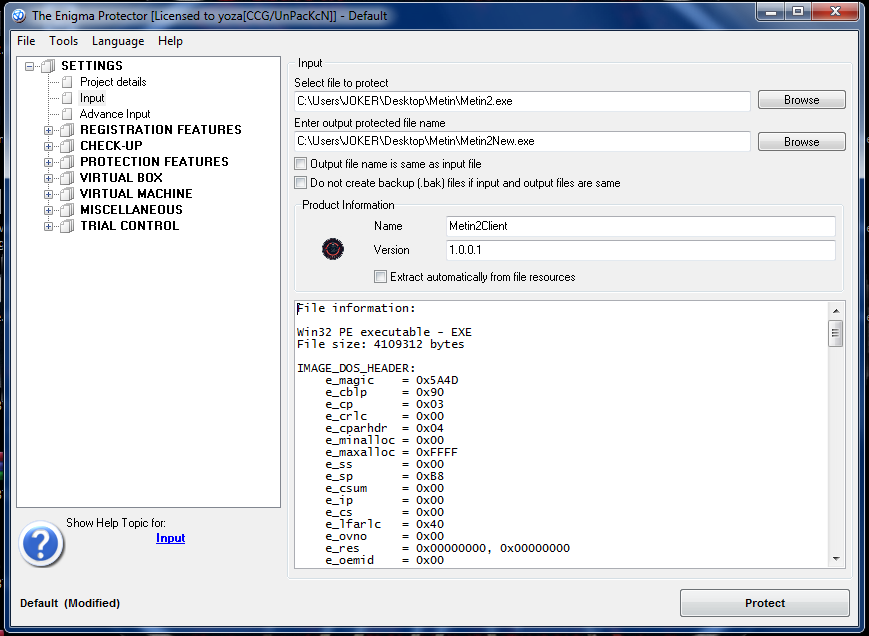869x636 pixels.
Task: Expand the TRIAL CONTROL node
Action: pos(49,226)
